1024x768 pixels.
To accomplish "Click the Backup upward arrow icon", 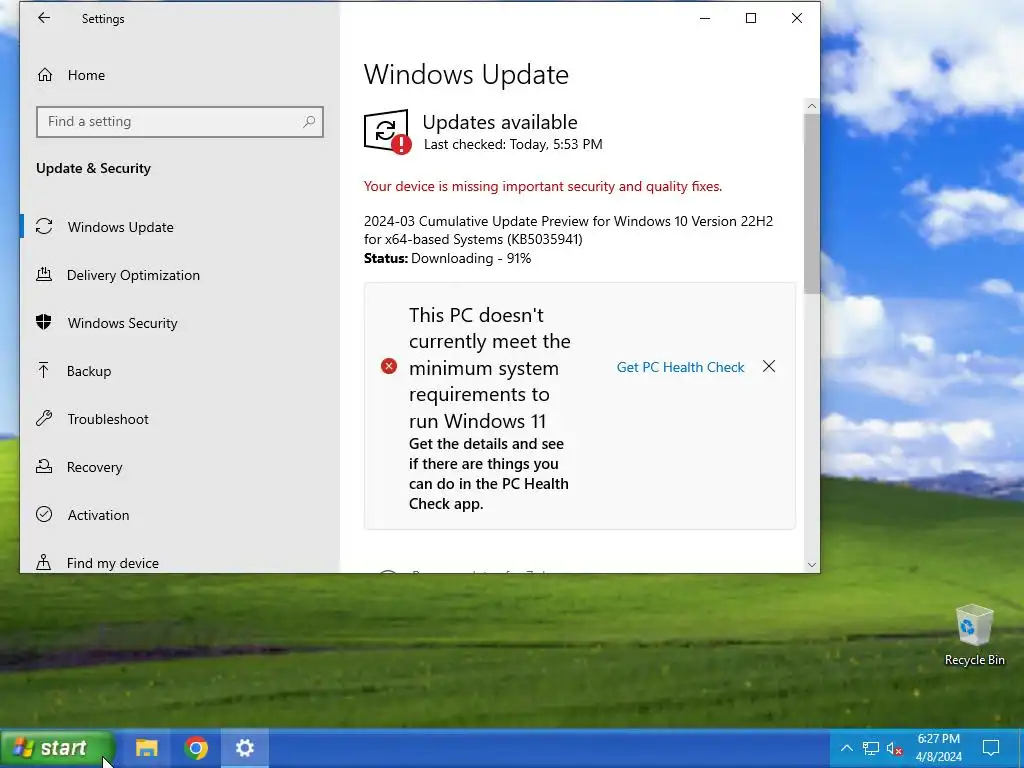I will tap(44, 370).
